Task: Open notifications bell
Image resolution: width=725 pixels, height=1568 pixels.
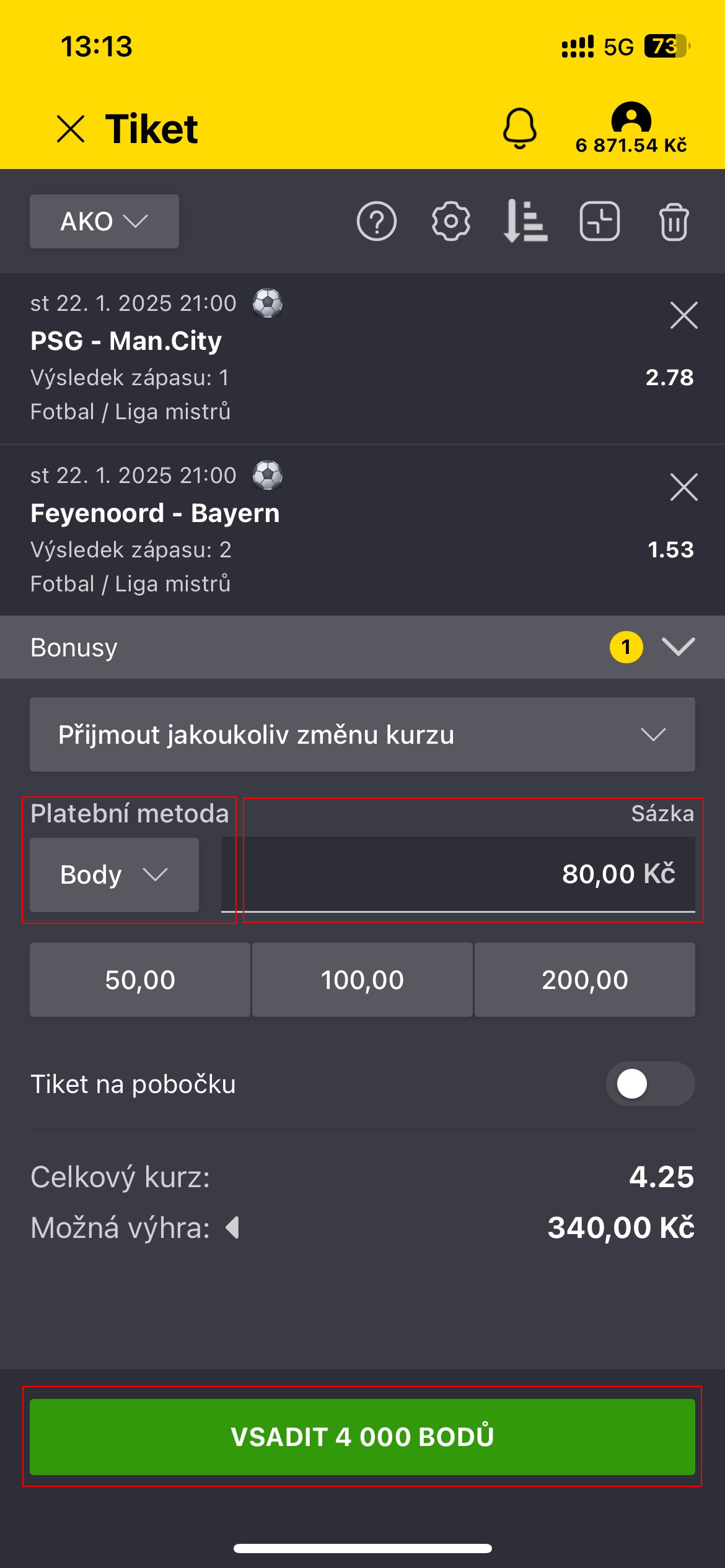Action: (519, 128)
